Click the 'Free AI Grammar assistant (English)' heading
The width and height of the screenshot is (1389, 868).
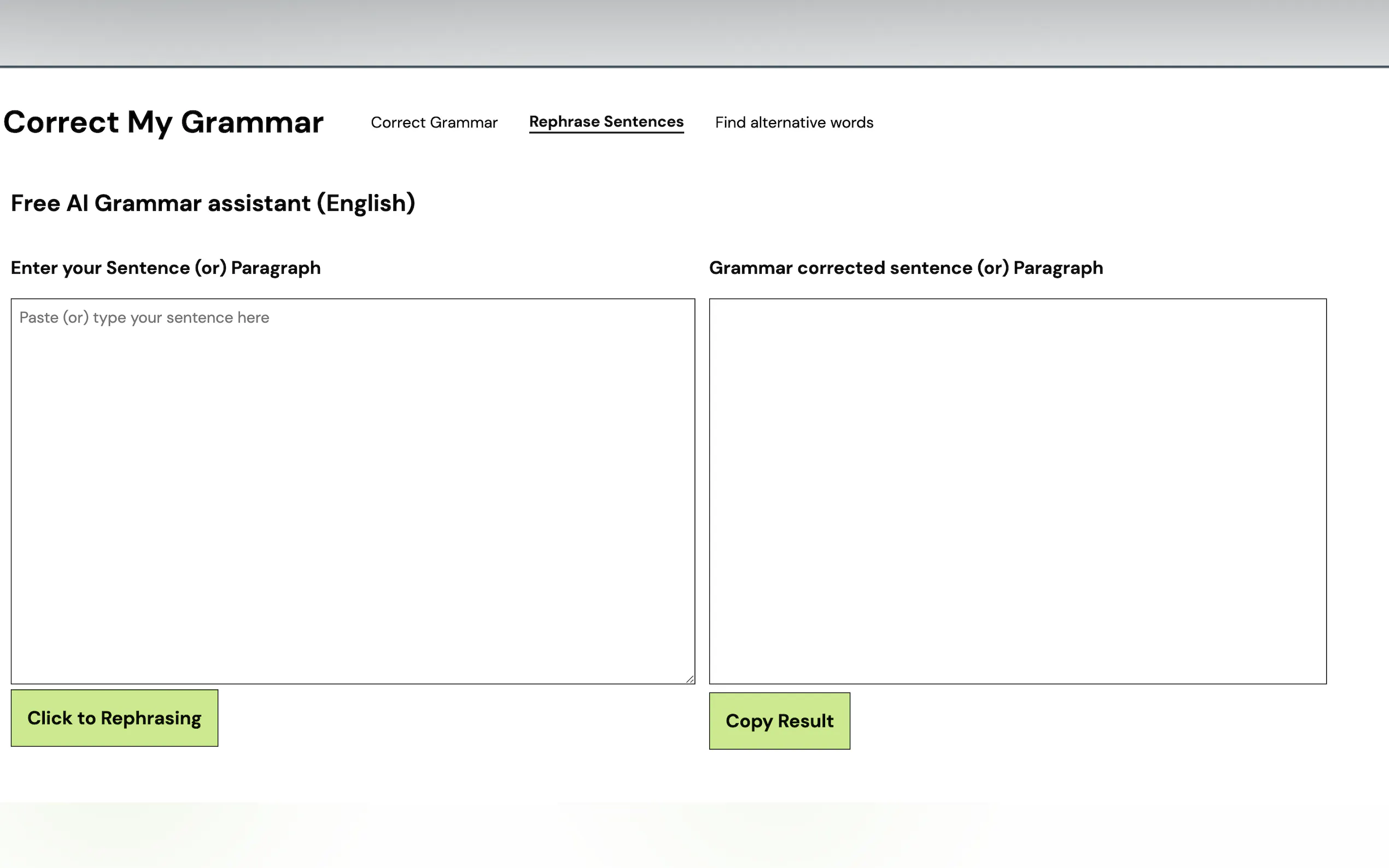click(x=213, y=203)
